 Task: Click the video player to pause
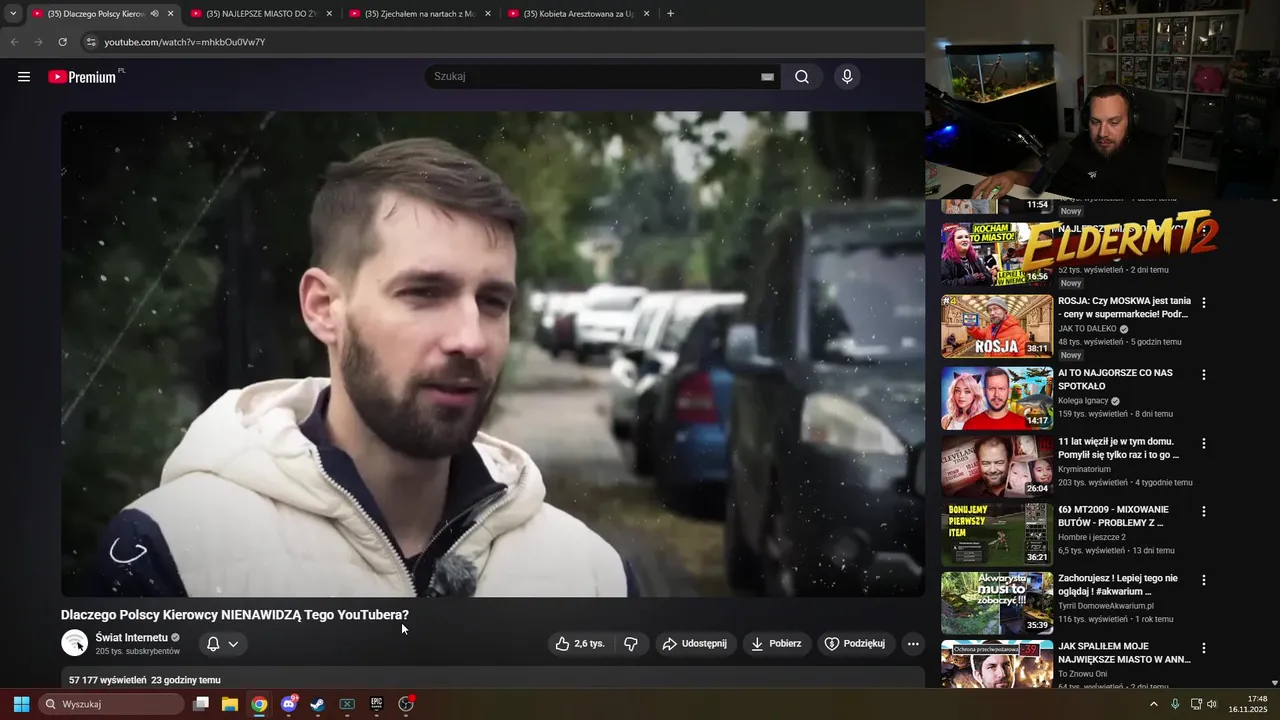coord(493,354)
